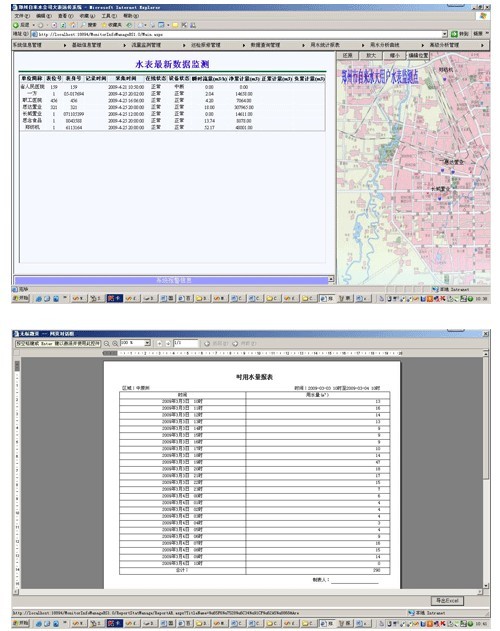Image resolution: width=500 pixels, height=631 pixels.
Task: Click the 放大 map zoom-in button
Action: [x=371, y=56]
